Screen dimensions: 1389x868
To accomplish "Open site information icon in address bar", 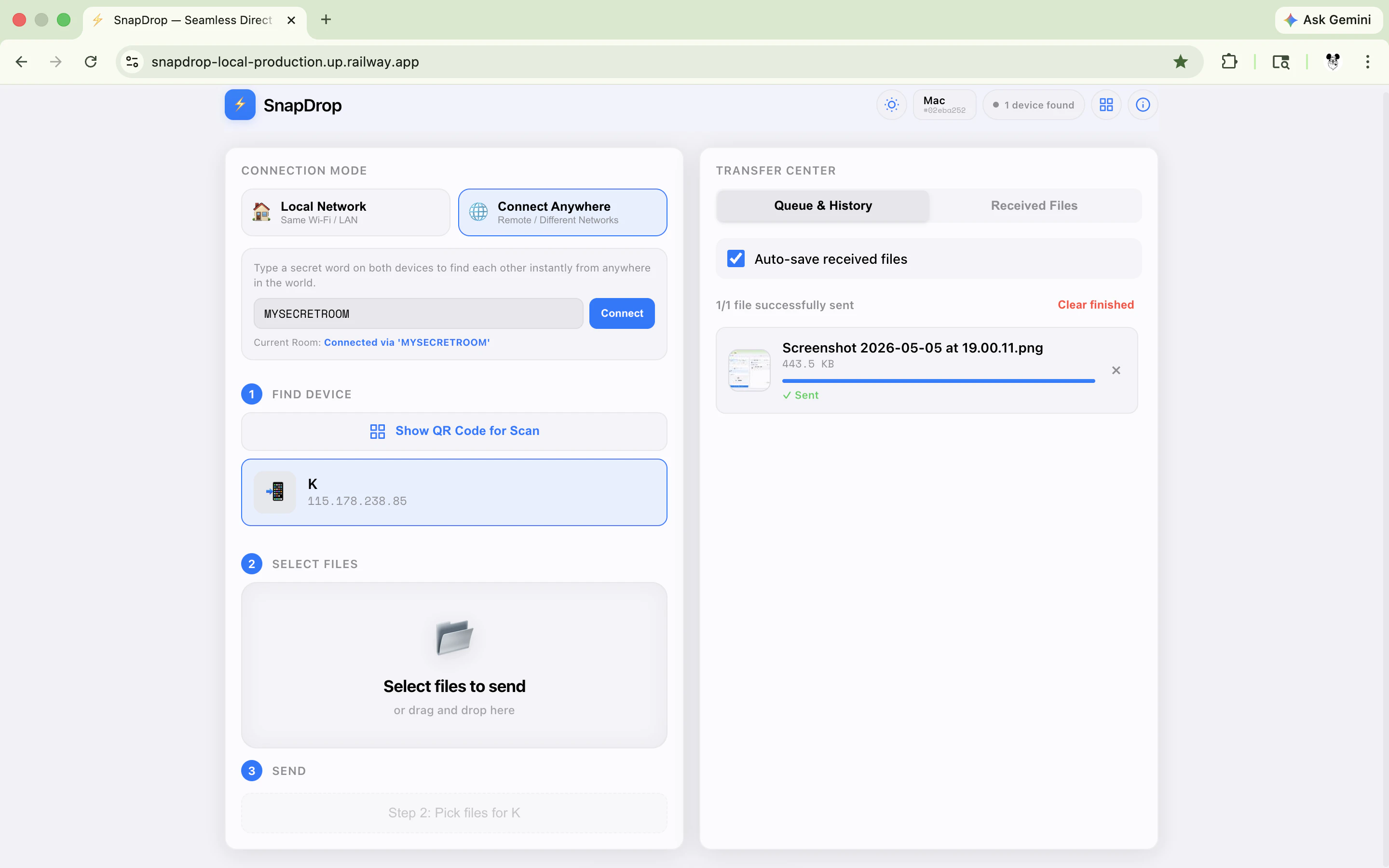I will click(x=132, y=61).
